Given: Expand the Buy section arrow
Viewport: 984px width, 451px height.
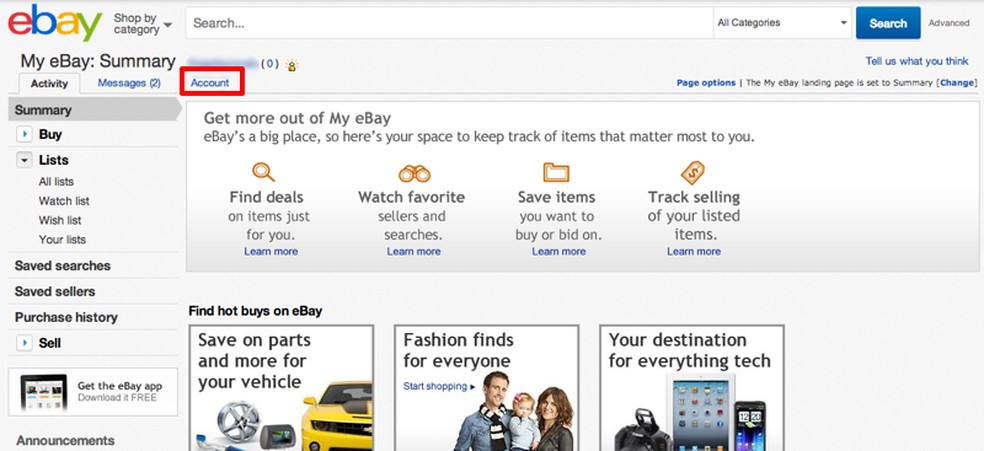Looking at the screenshot, I should point(24,134).
